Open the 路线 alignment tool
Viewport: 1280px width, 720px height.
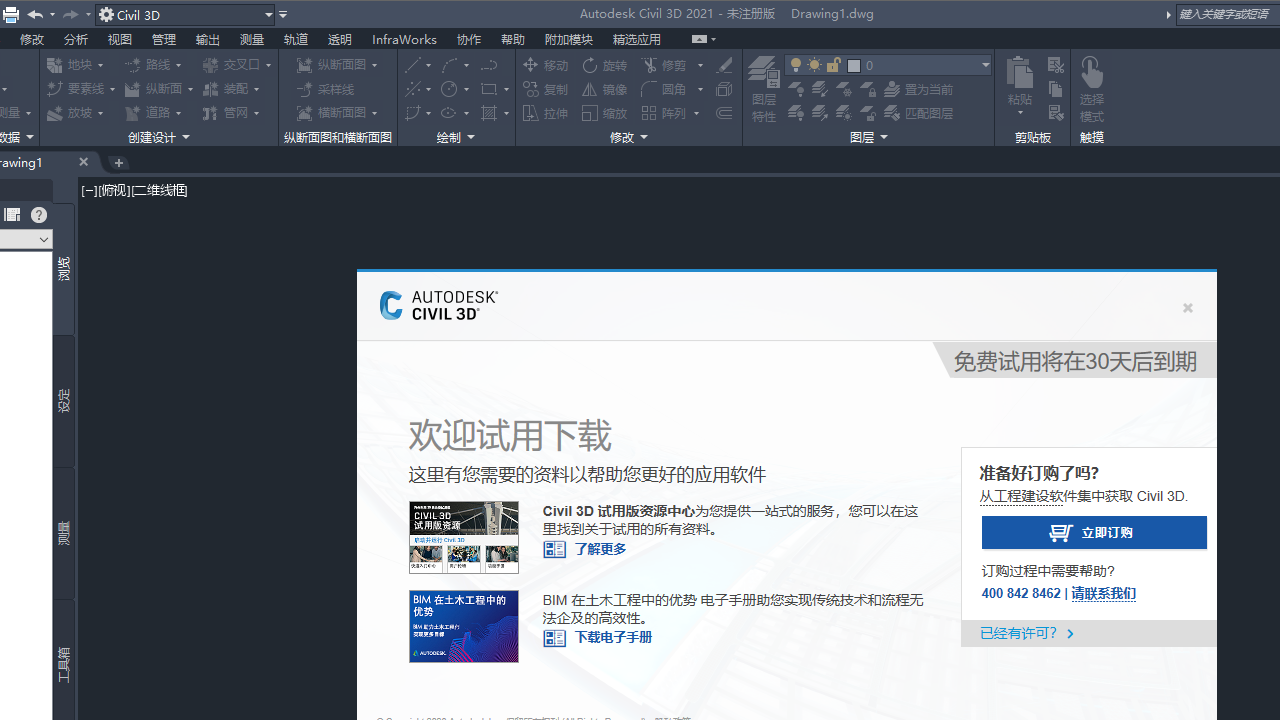pos(153,65)
